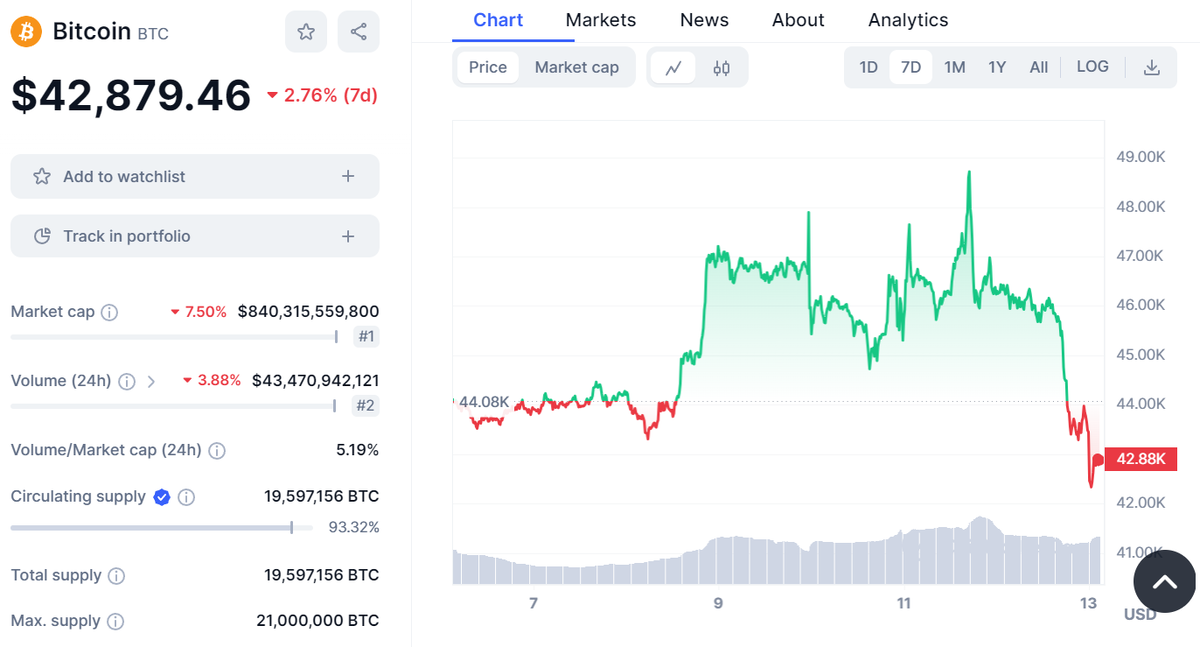This screenshot has height=647, width=1200.
Task: Click the verified badge next to Circulating supply
Action: coord(162,497)
